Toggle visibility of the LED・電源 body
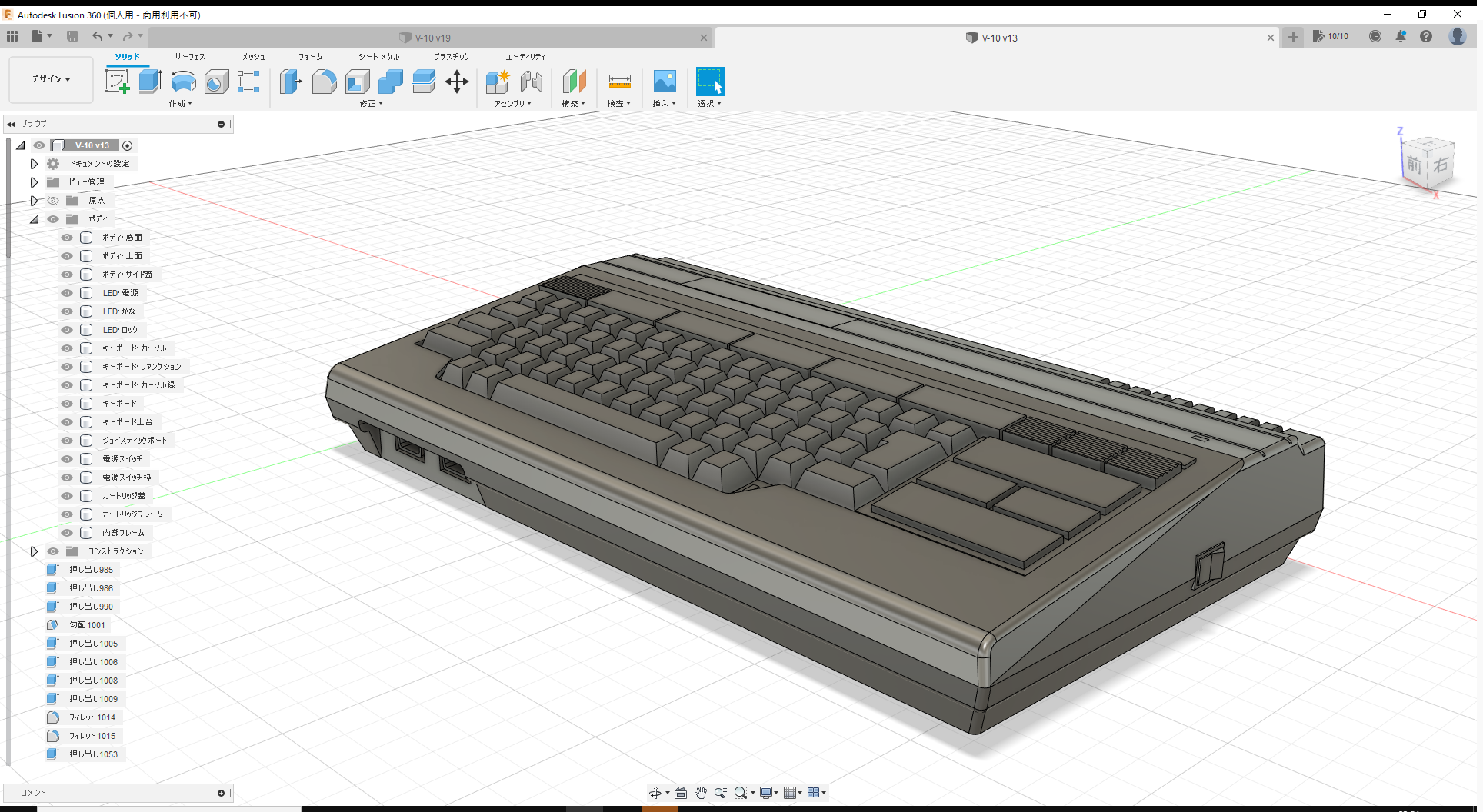1483x812 pixels. 66,293
